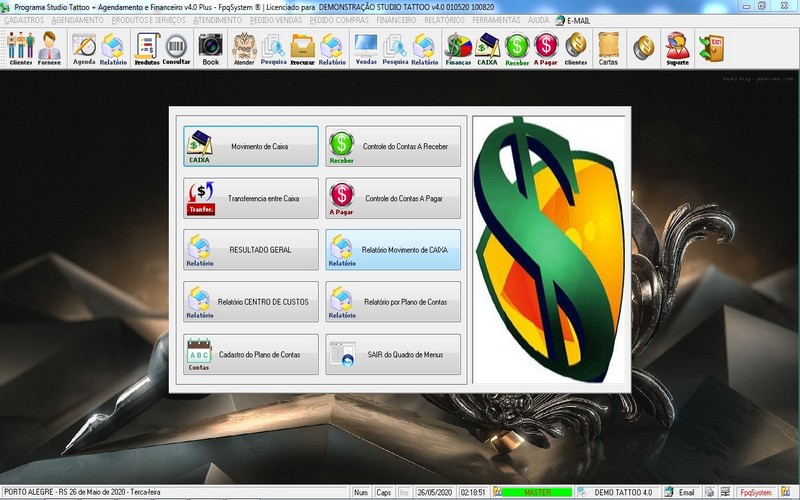
Task: Click the Vendas toolbar icon
Action: (x=366, y=47)
